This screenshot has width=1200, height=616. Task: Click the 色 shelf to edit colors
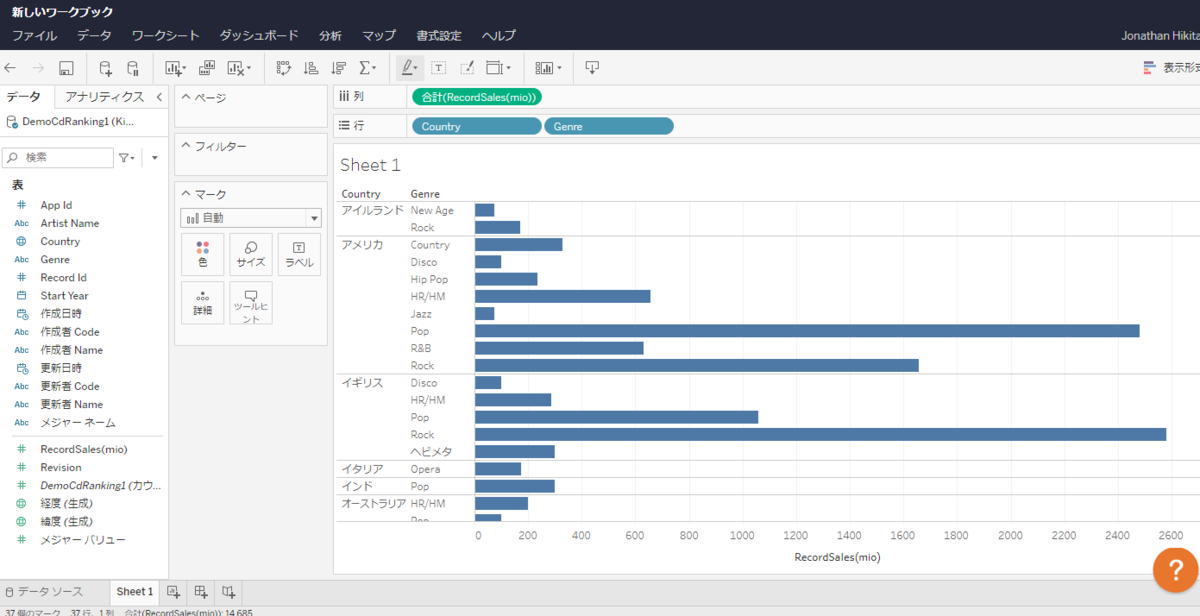[x=202, y=254]
